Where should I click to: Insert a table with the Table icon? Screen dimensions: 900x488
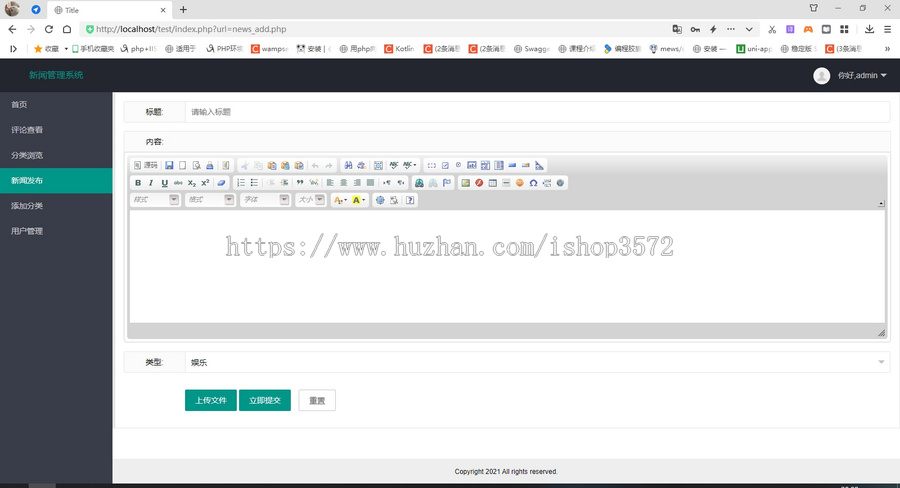pyautogui.click(x=492, y=183)
